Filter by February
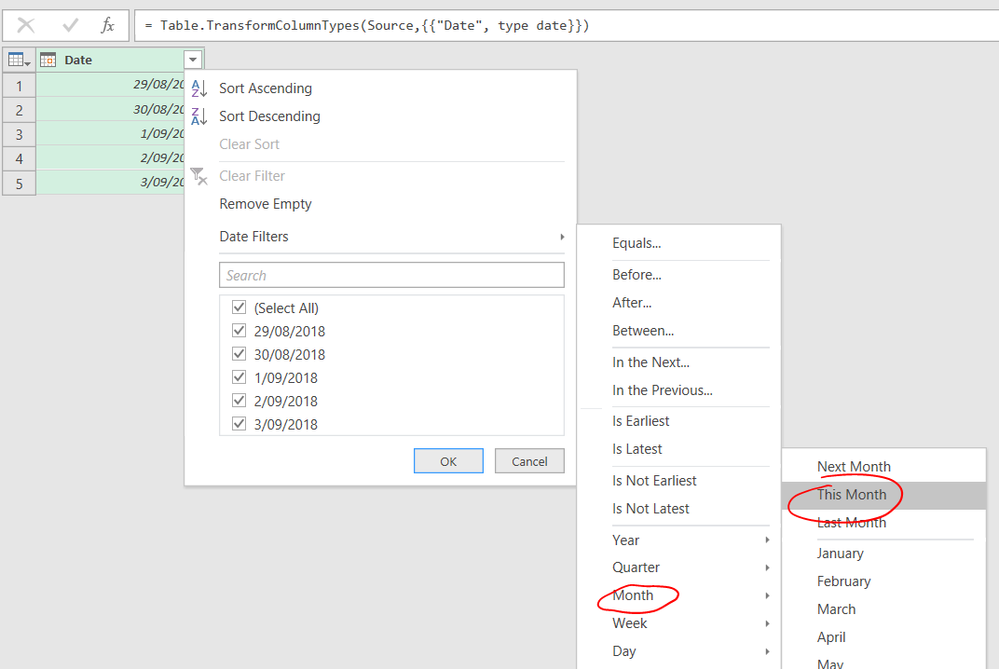This screenshot has width=999, height=669. 844,582
